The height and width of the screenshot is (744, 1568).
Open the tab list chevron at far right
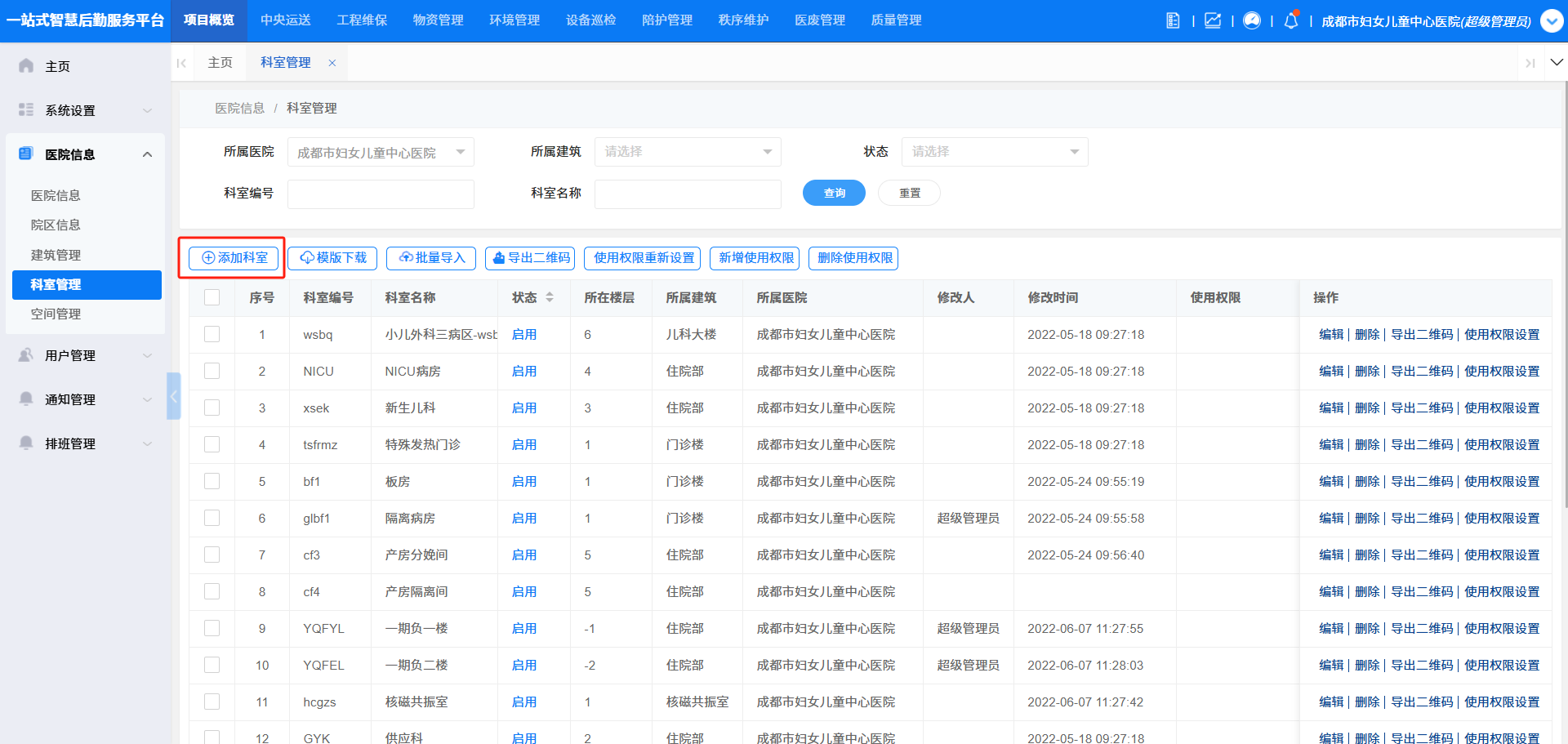1557,62
